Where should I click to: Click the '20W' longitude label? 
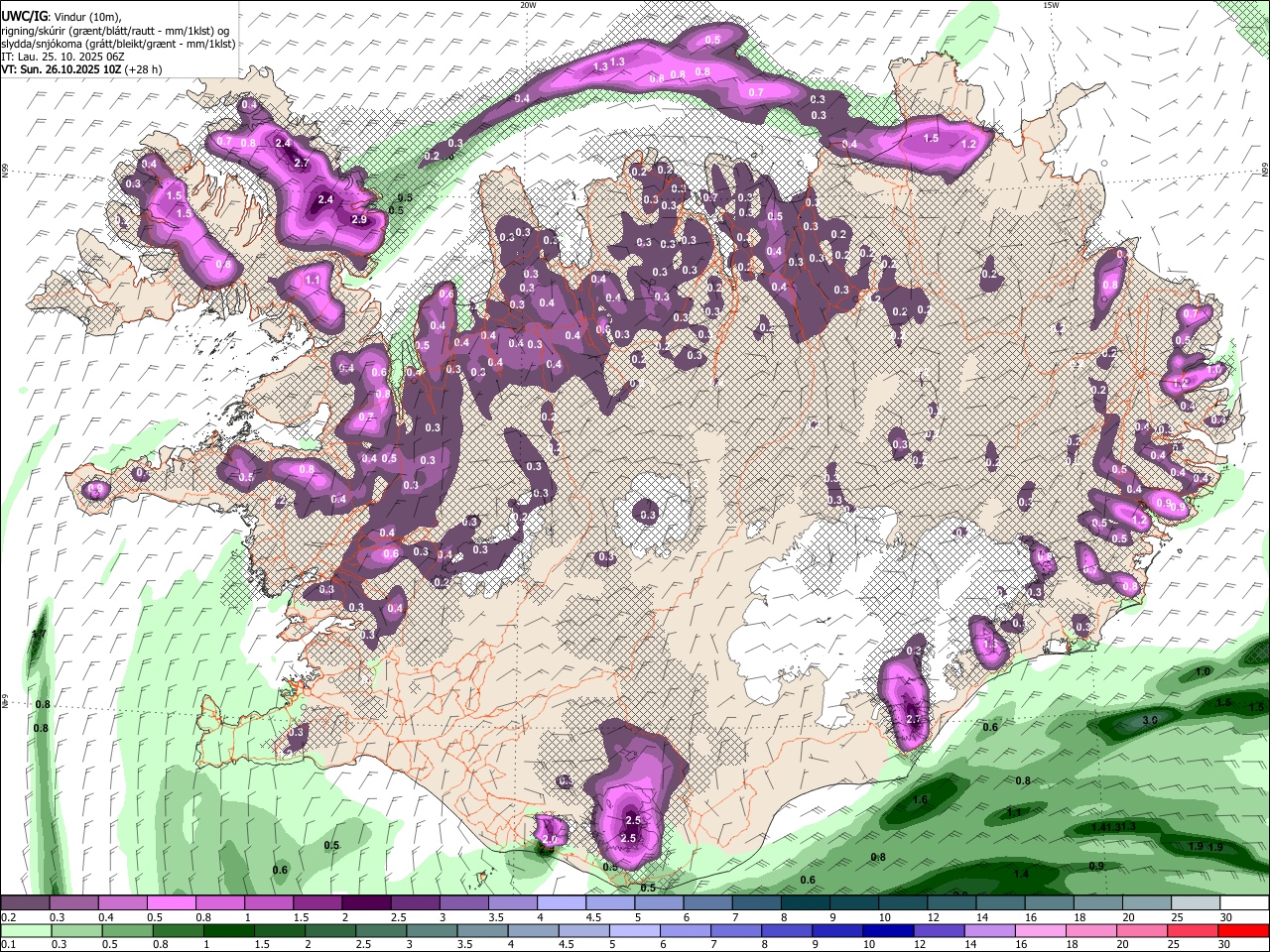point(528,5)
